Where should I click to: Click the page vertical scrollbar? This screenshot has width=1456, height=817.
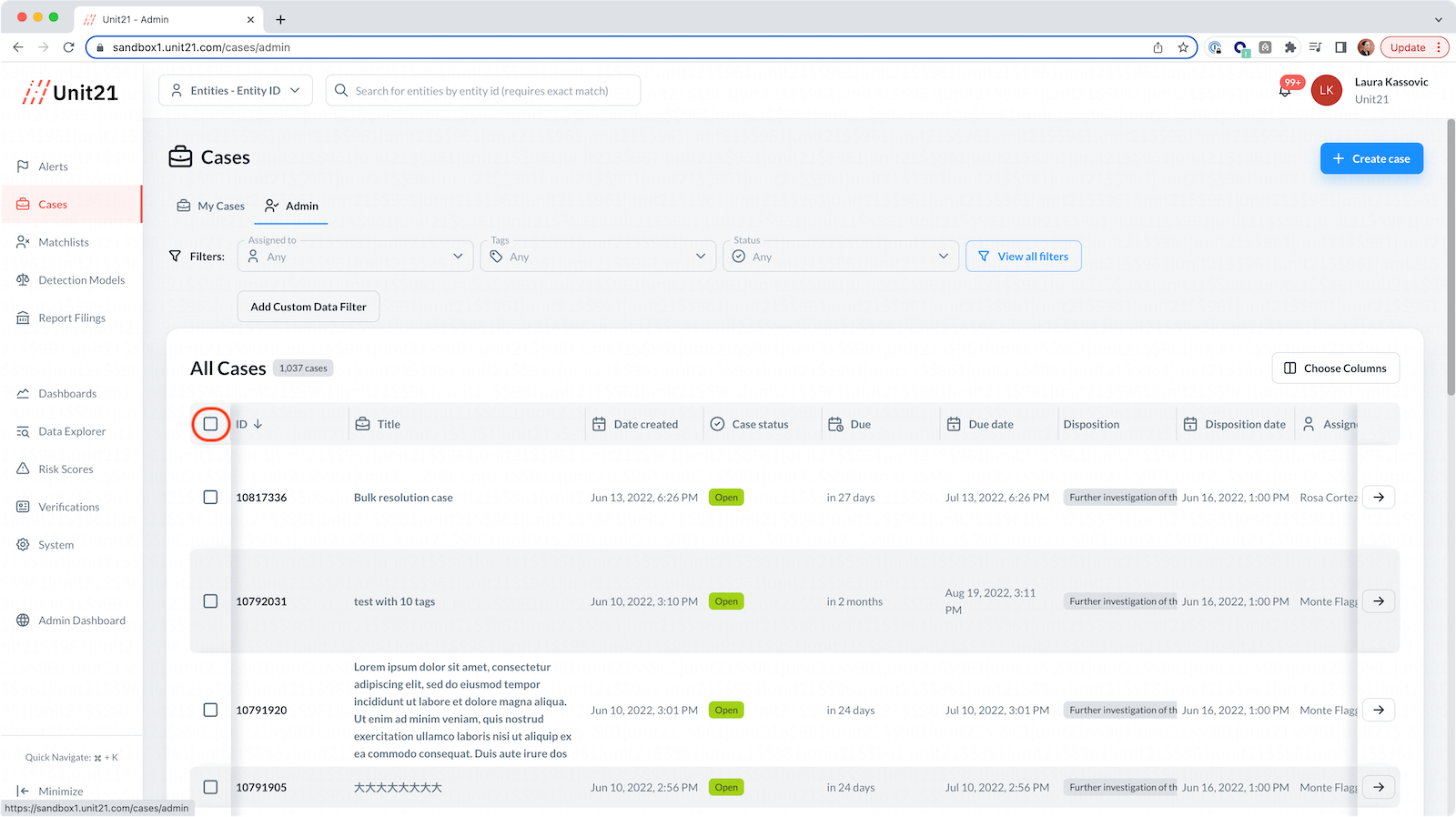1451,257
